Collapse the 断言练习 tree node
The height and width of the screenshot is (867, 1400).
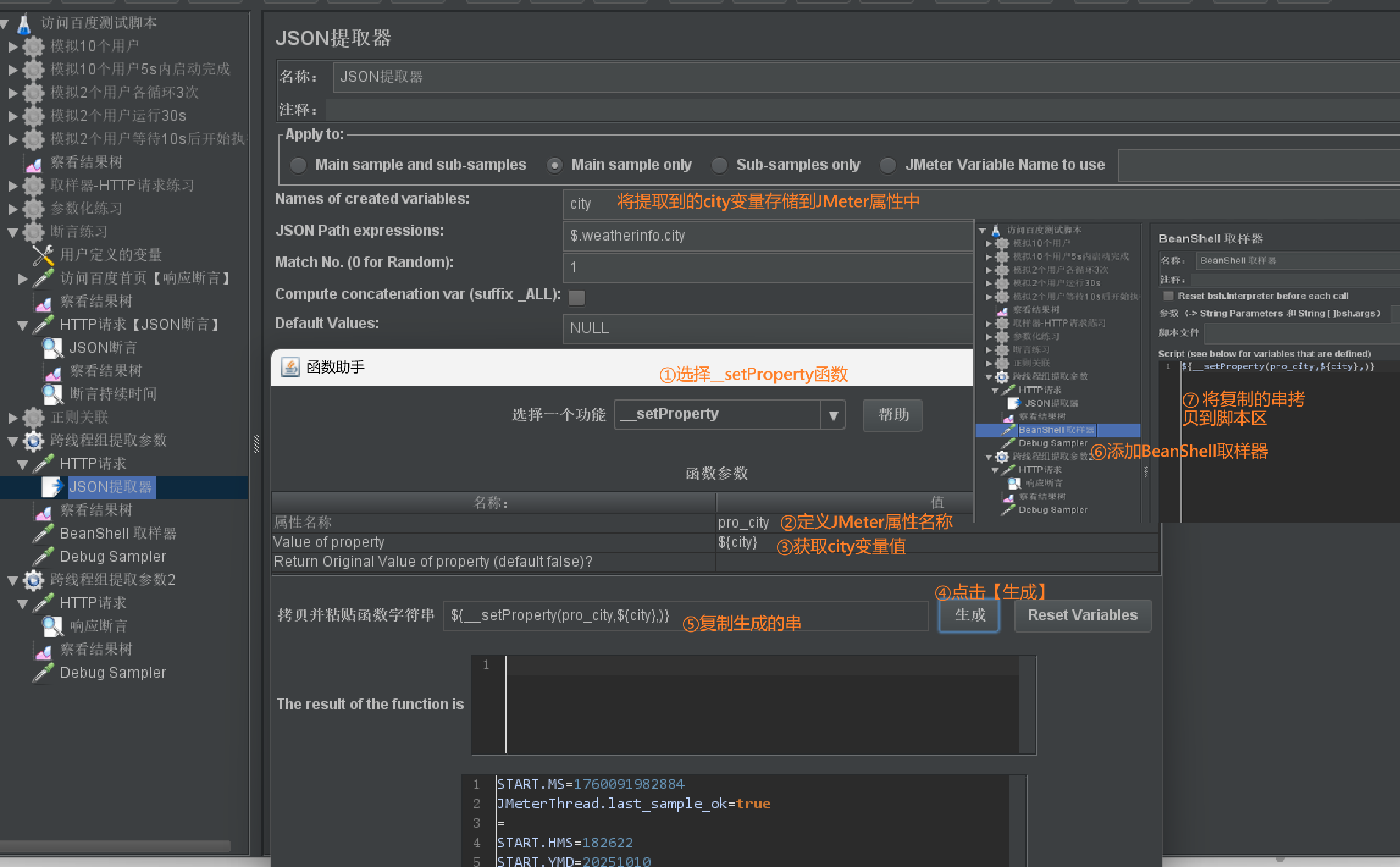(13, 232)
